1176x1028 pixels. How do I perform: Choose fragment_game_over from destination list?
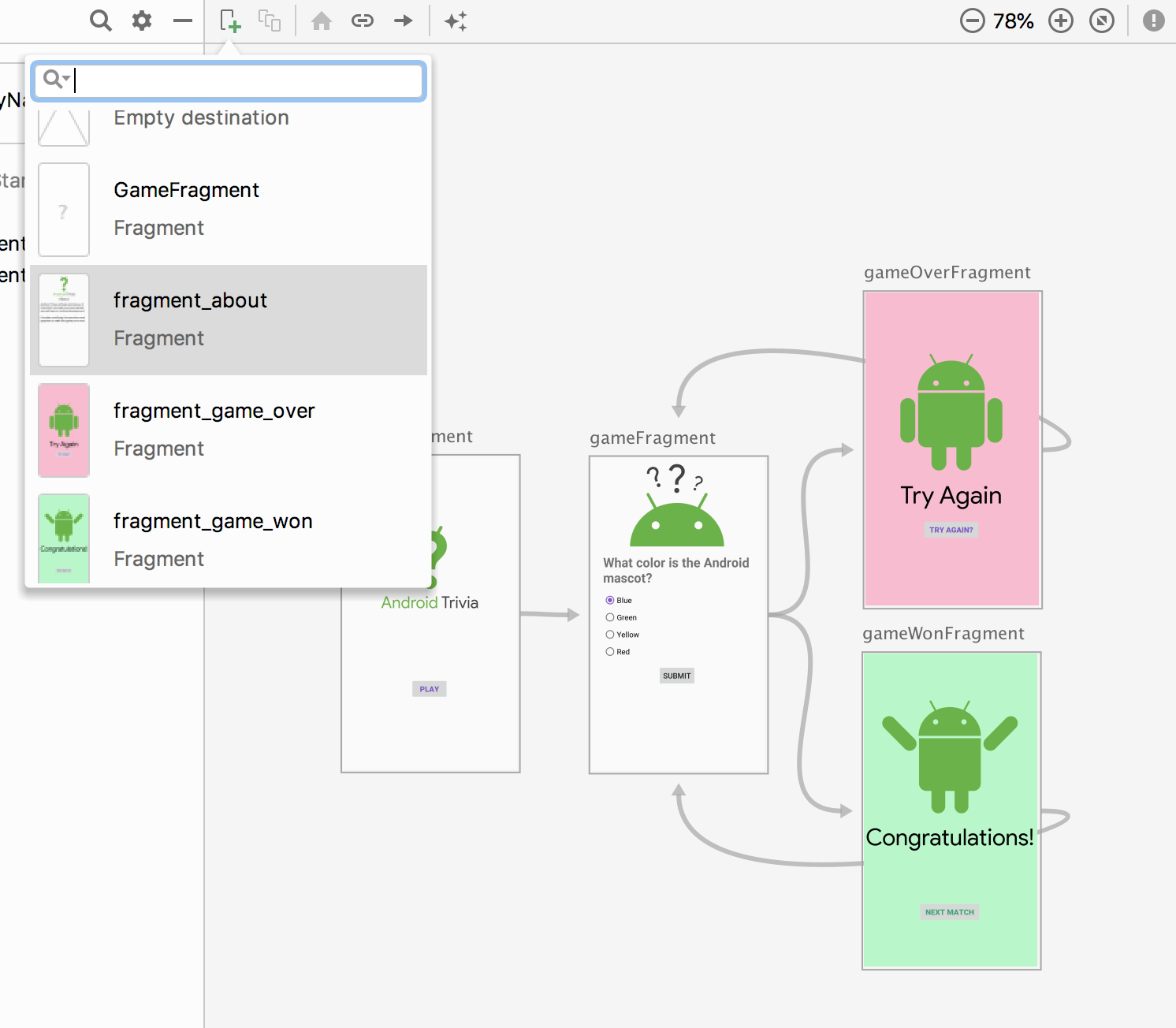[x=229, y=430]
